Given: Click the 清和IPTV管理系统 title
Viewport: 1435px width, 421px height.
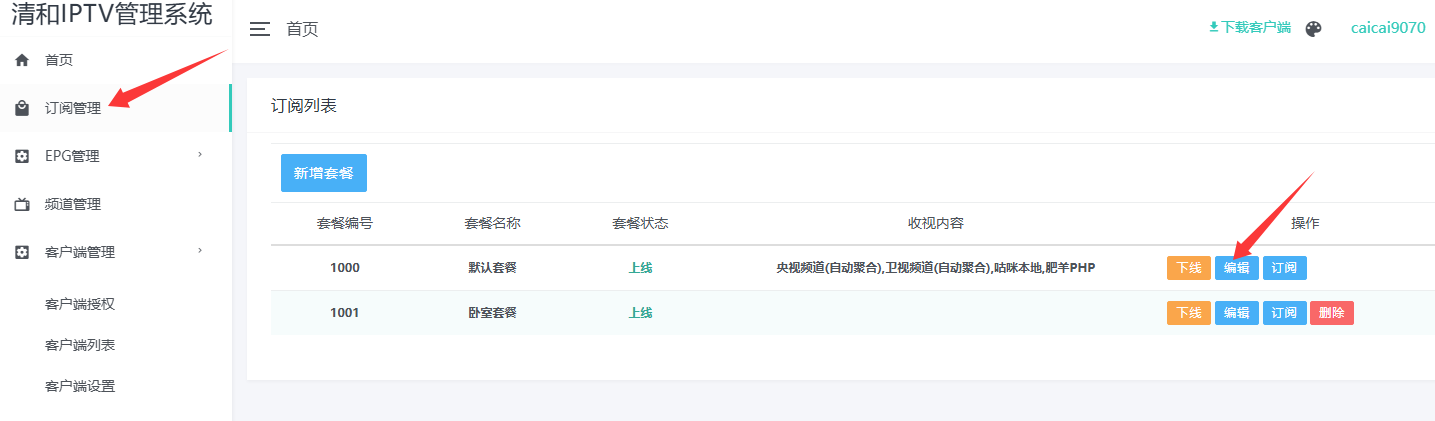Looking at the screenshot, I should pos(112,14).
